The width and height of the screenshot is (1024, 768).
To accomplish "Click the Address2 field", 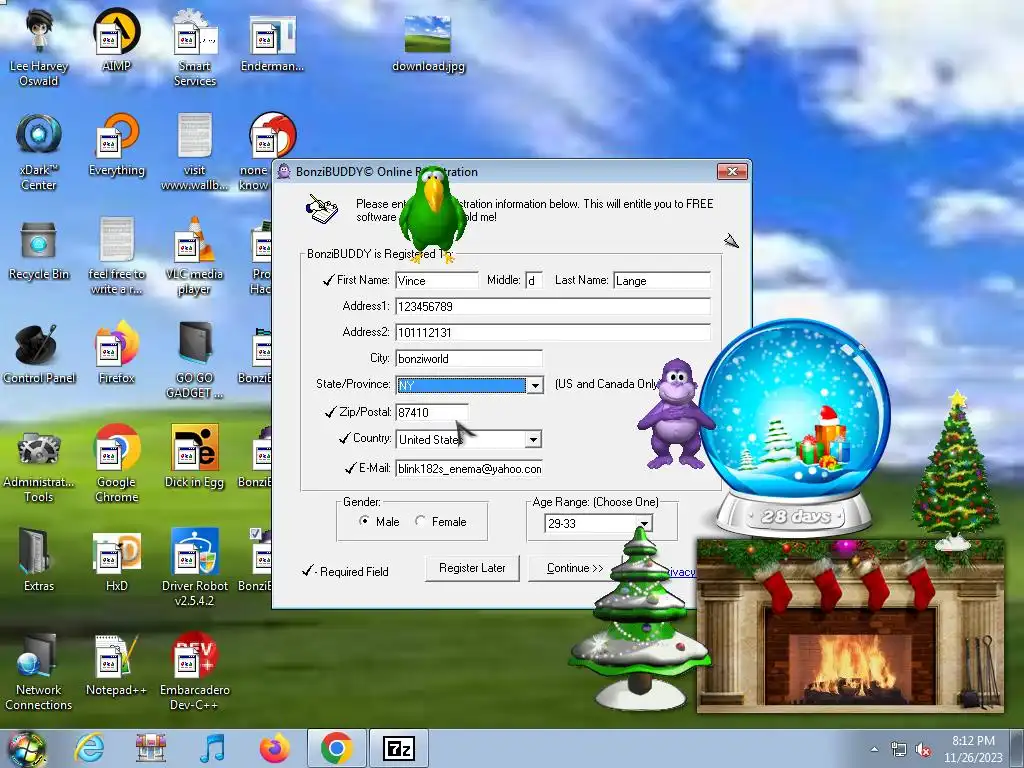I will pyautogui.click(x=552, y=332).
